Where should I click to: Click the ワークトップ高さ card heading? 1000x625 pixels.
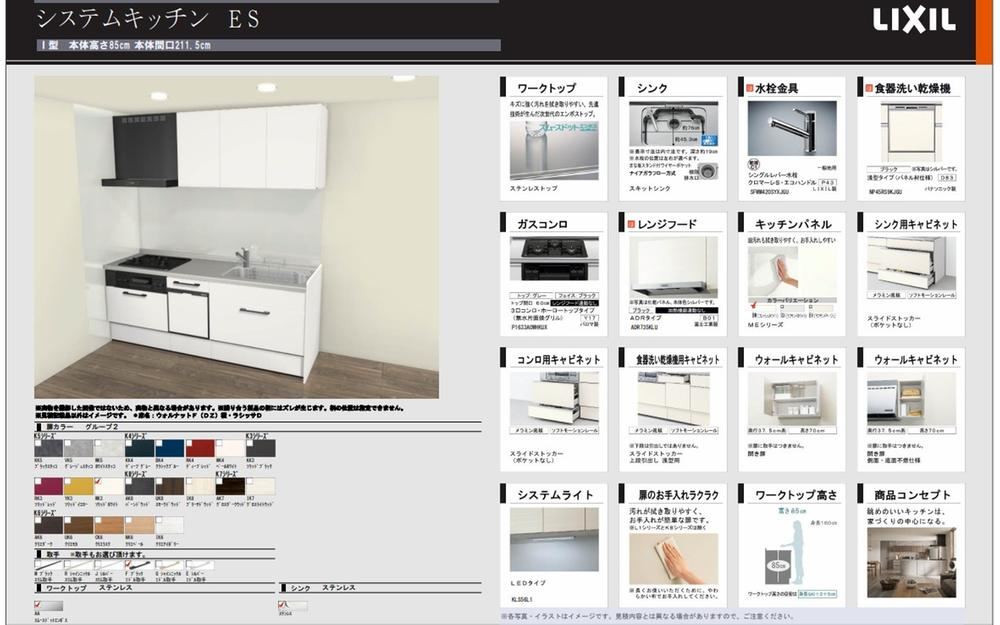796,495
